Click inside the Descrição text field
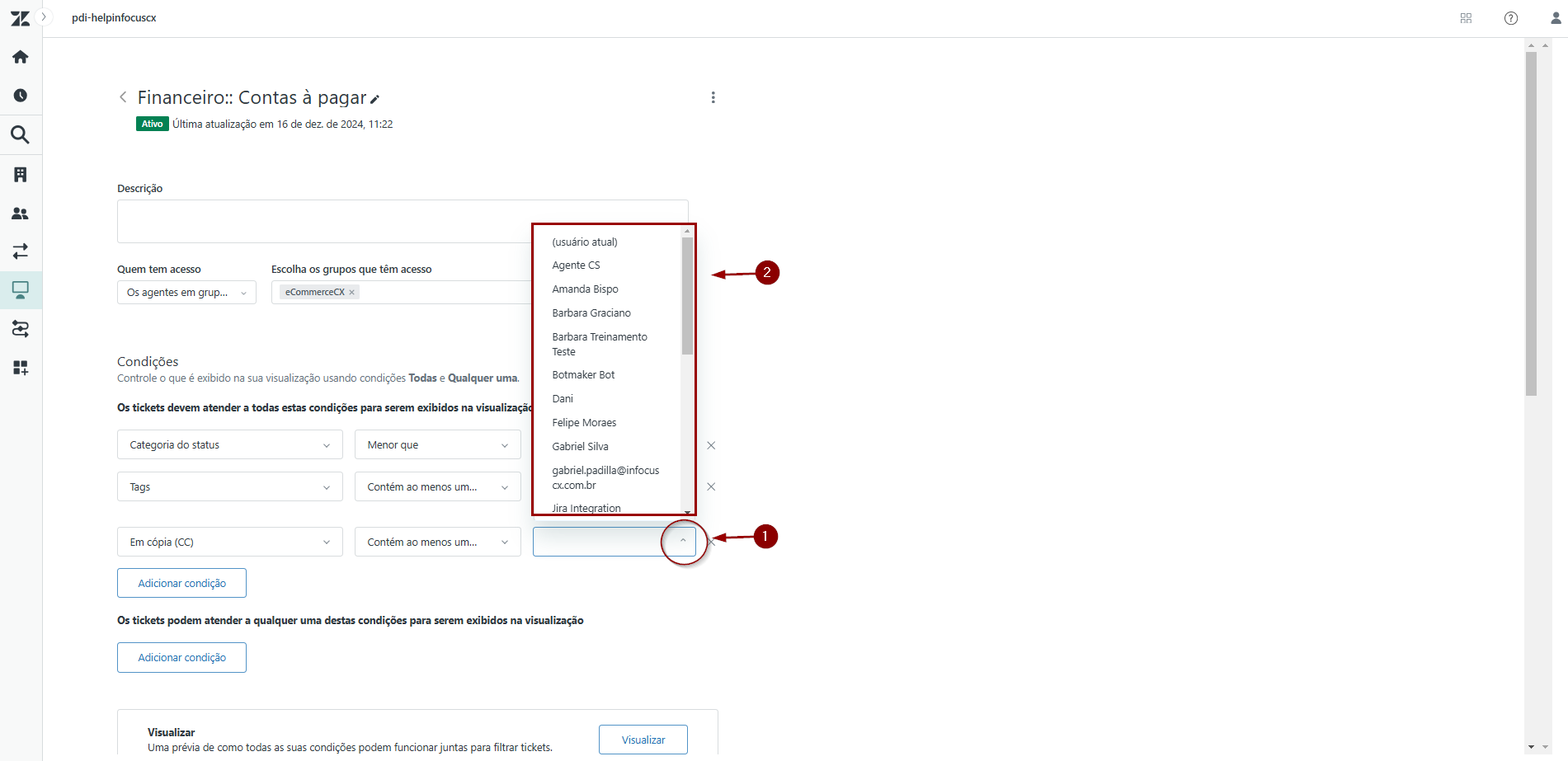Image resolution: width=1568 pixels, height=761 pixels. point(322,221)
